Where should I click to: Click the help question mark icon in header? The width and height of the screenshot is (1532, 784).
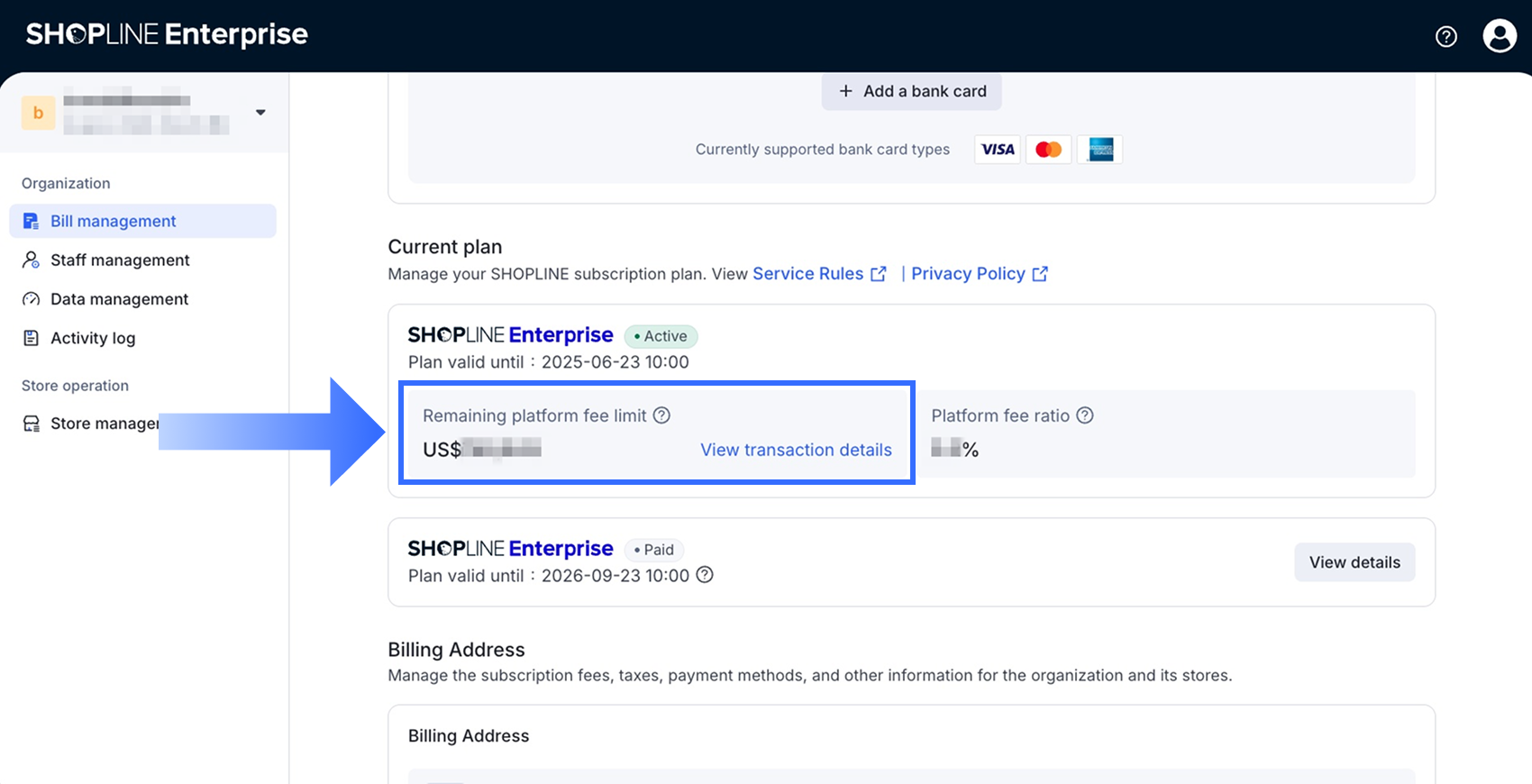1445,36
